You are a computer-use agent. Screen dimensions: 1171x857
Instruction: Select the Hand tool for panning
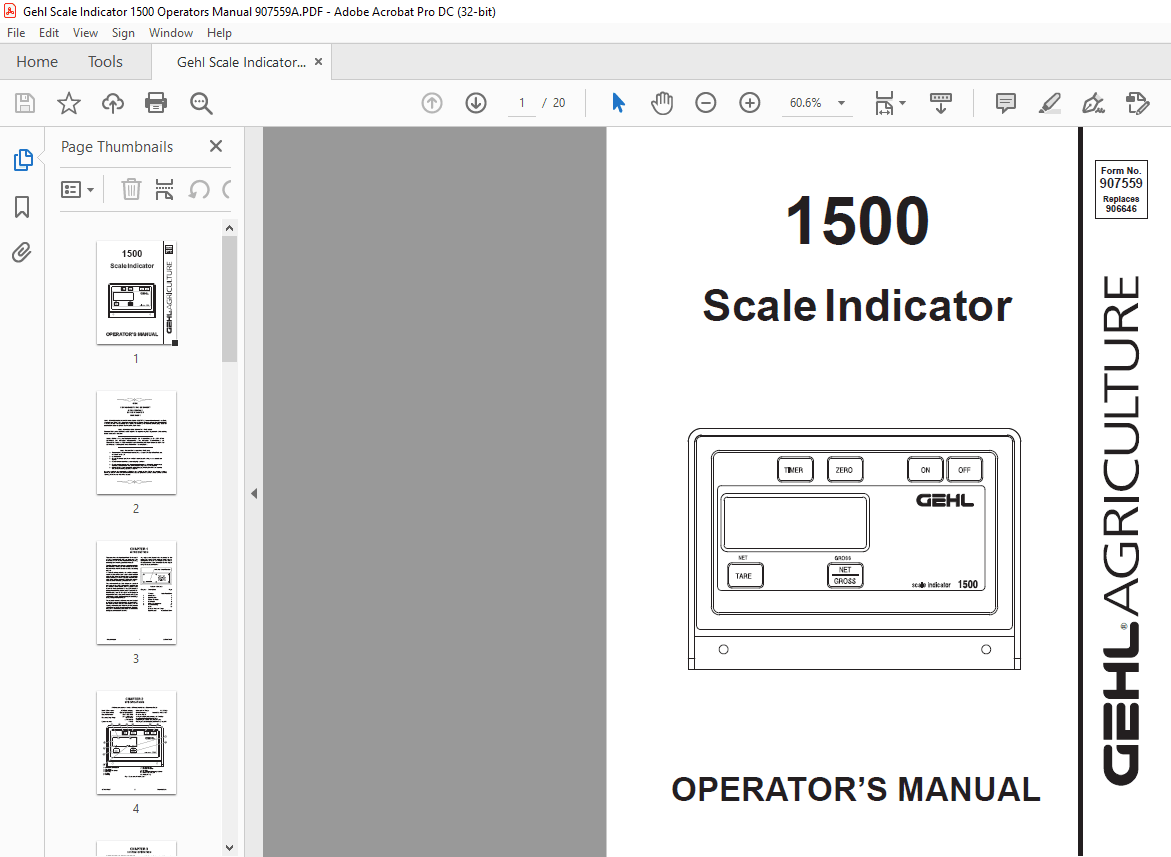click(x=662, y=102)
